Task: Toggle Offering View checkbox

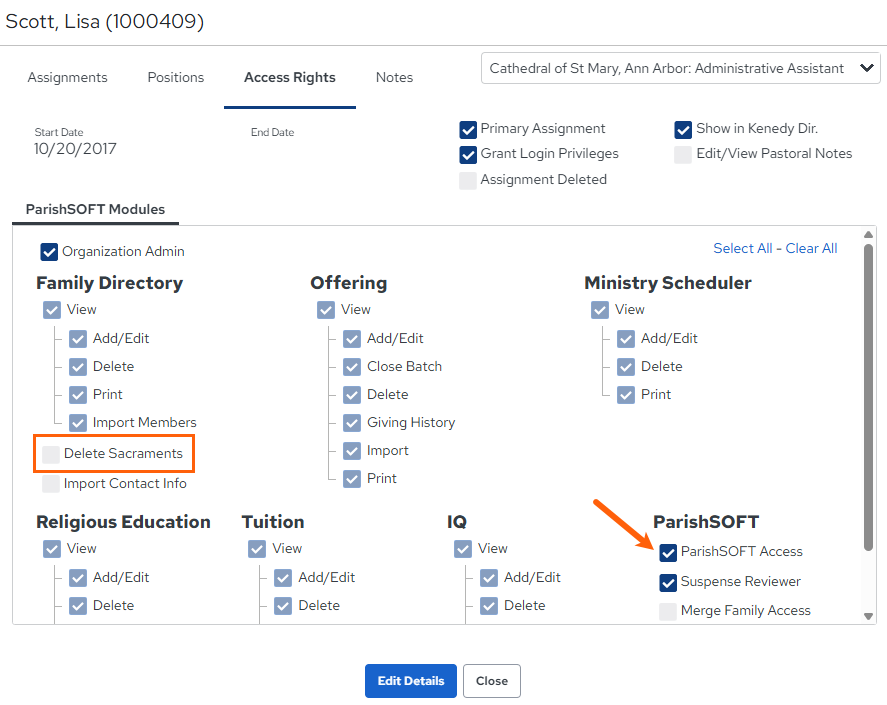Action: pos(326,310)
